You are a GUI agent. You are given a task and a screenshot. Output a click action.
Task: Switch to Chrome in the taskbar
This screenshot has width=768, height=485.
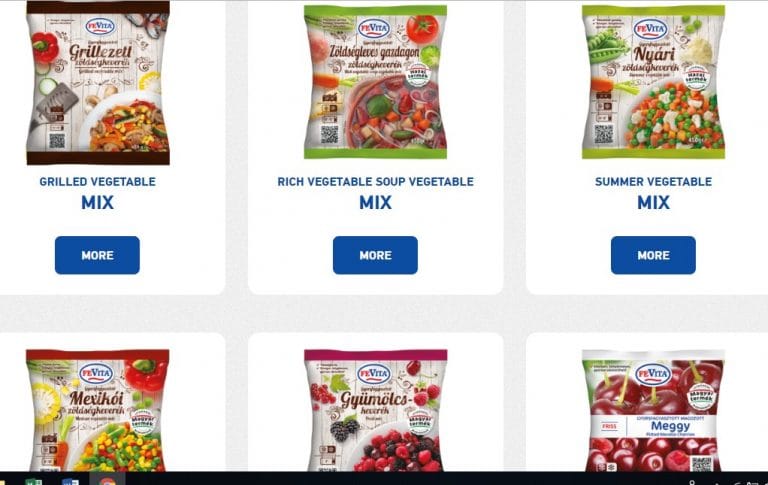tap(107, 481)
